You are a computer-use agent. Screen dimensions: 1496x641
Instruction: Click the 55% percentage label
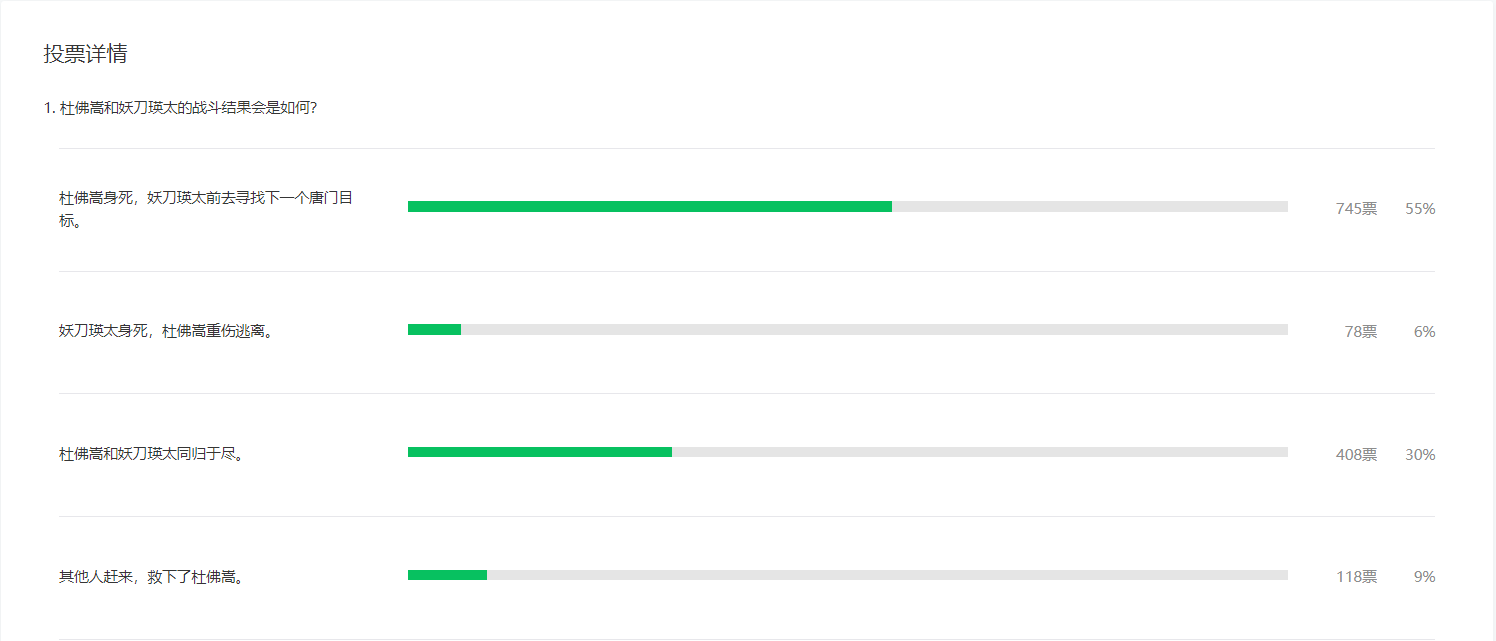click(x=1420, y=208)
